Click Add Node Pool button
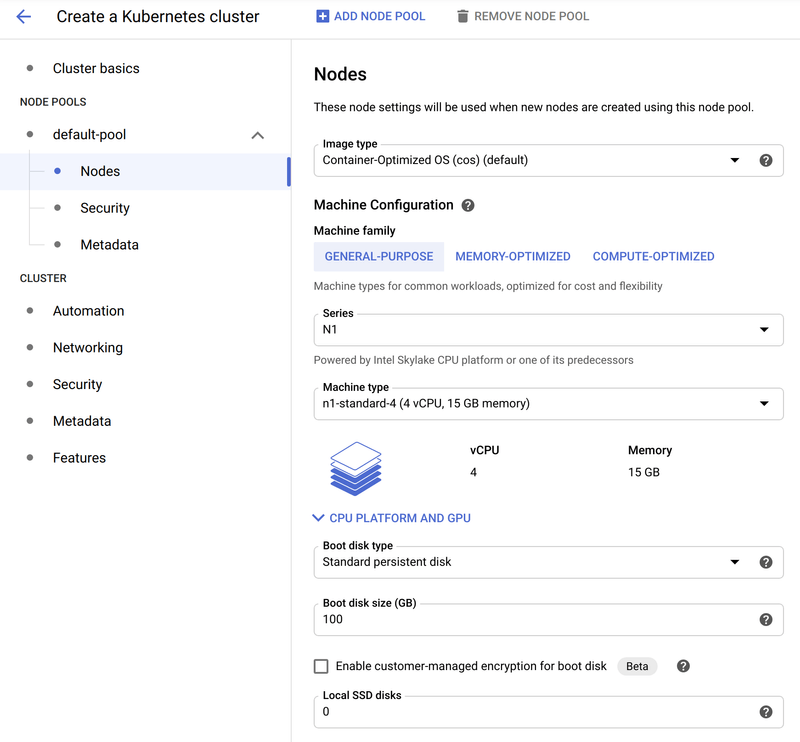800x742 pixels. coord(370,17)
